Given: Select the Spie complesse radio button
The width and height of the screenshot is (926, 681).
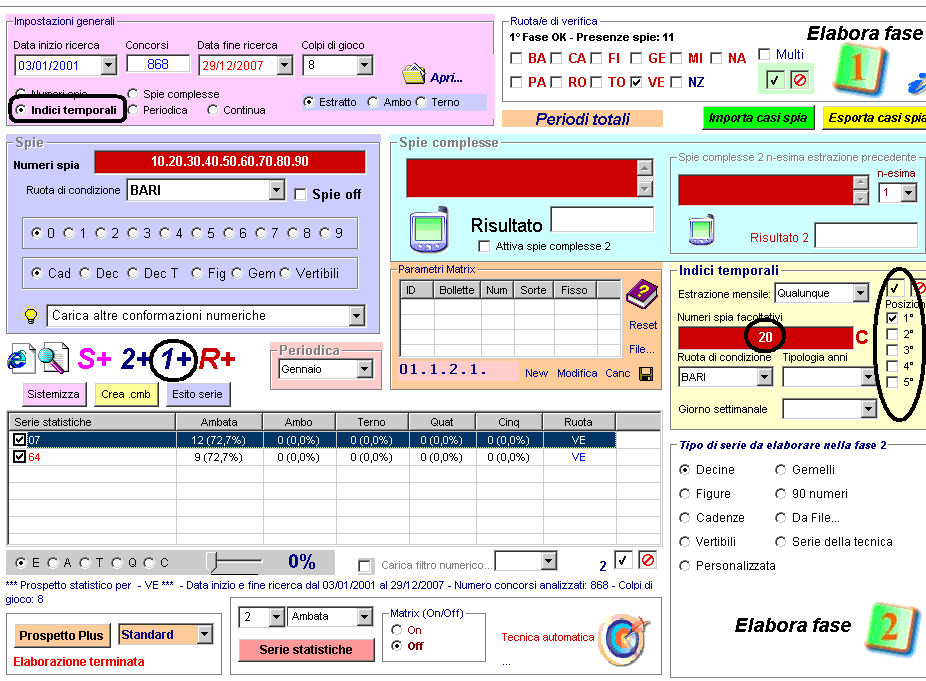Looking at the screenshot, I should click(x=133, y=94).
